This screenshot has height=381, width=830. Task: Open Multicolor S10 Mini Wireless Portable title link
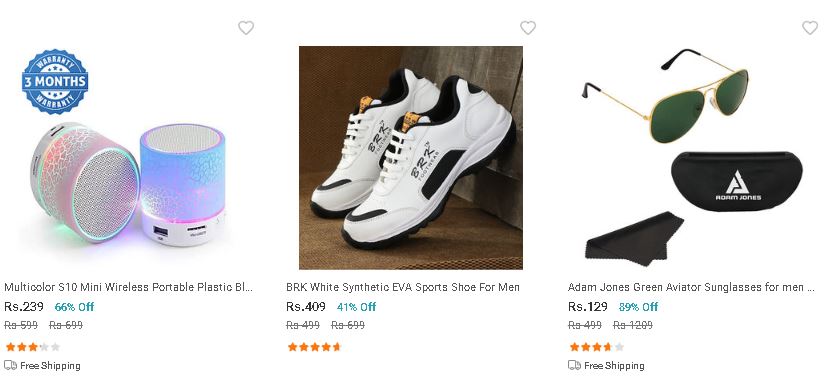click(129, 287)
